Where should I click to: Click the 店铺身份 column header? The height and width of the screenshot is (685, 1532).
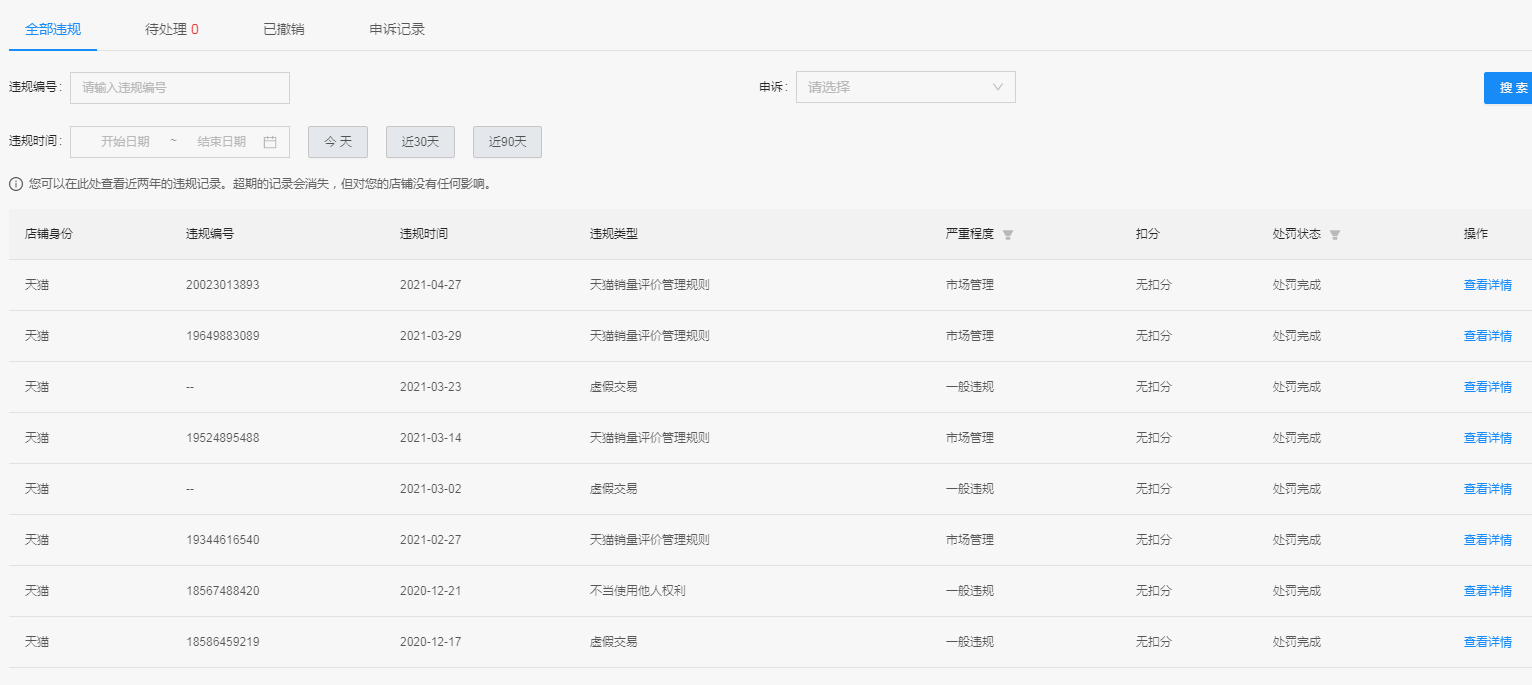pyautogui.click(x=49, y=234)
